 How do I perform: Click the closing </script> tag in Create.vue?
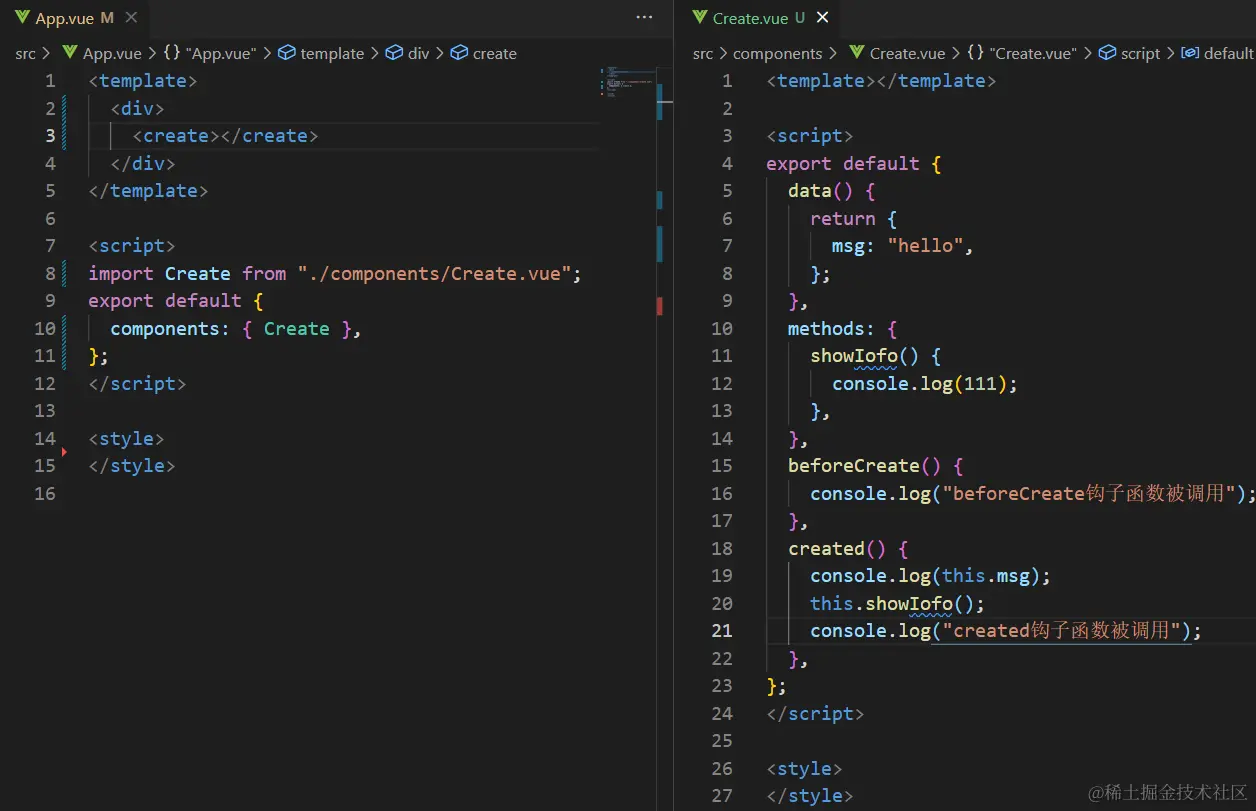815,713
